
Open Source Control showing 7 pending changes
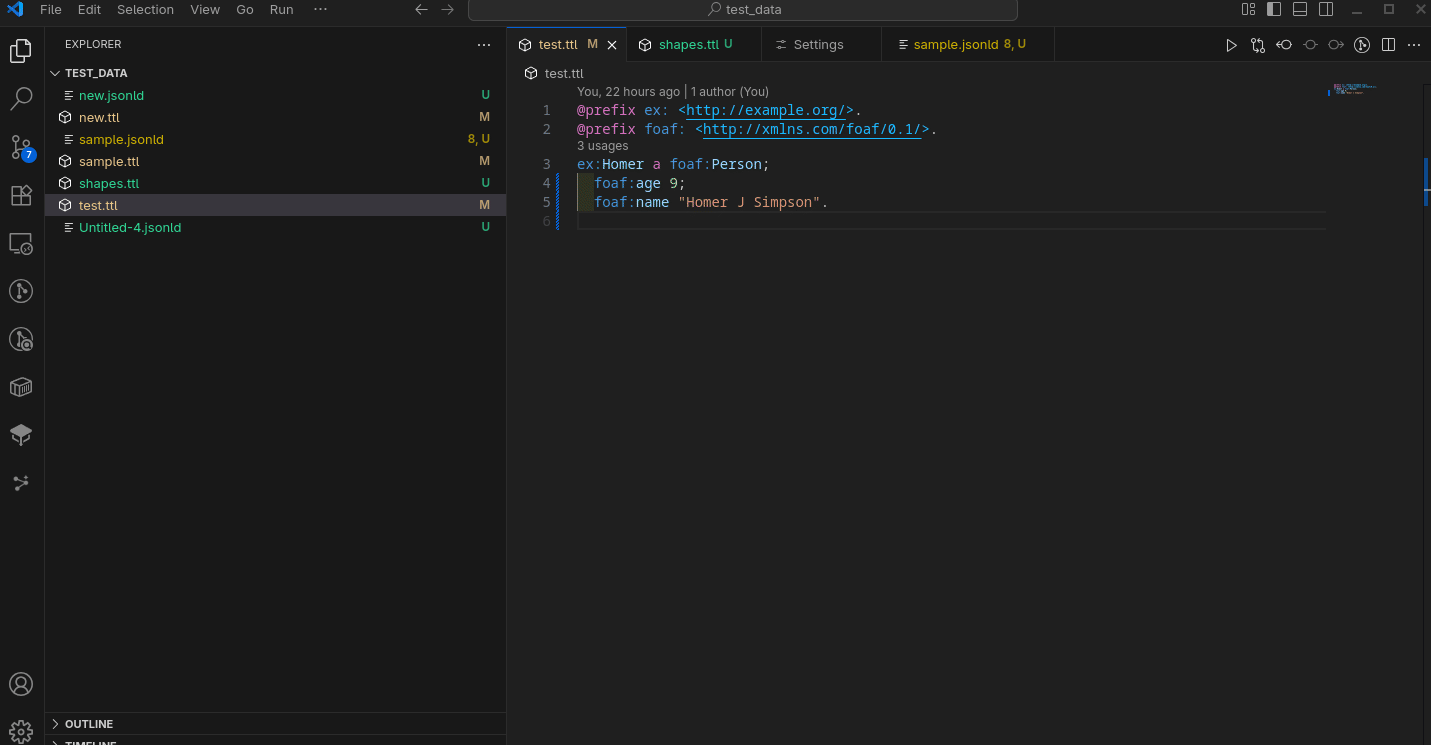tap(21, 147)
